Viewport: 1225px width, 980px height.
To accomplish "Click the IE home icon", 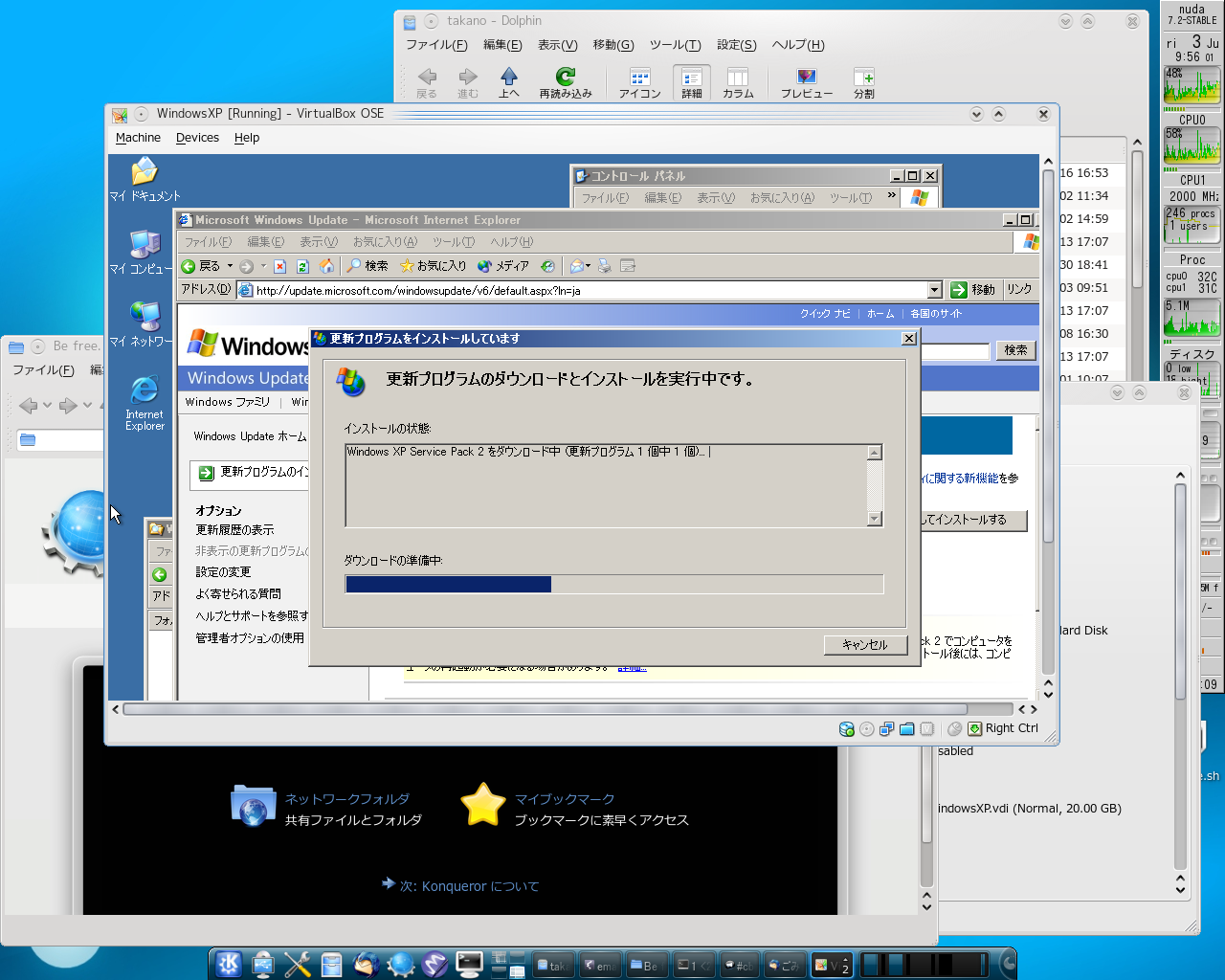I will 326,266.
